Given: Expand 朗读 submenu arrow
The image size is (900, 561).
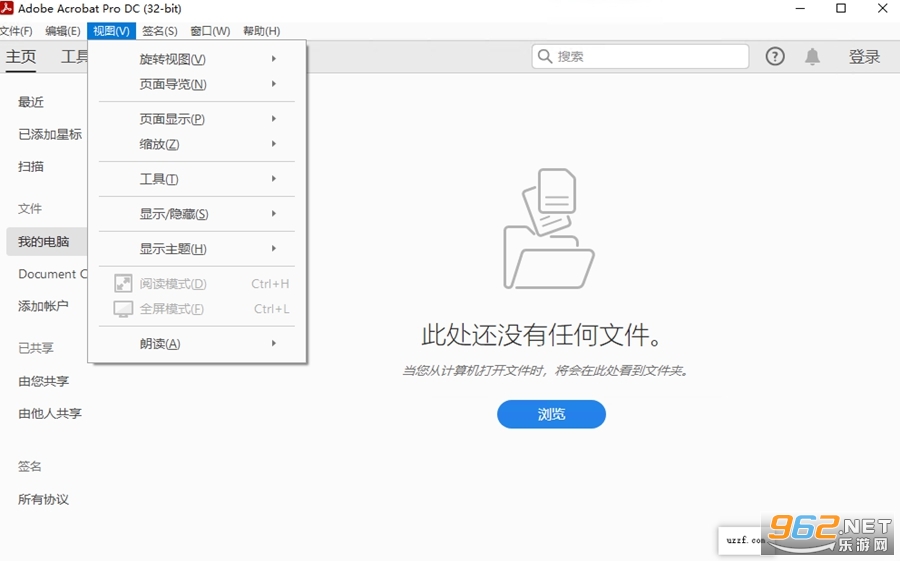Looking at the screenshot, I should (274, 343).
